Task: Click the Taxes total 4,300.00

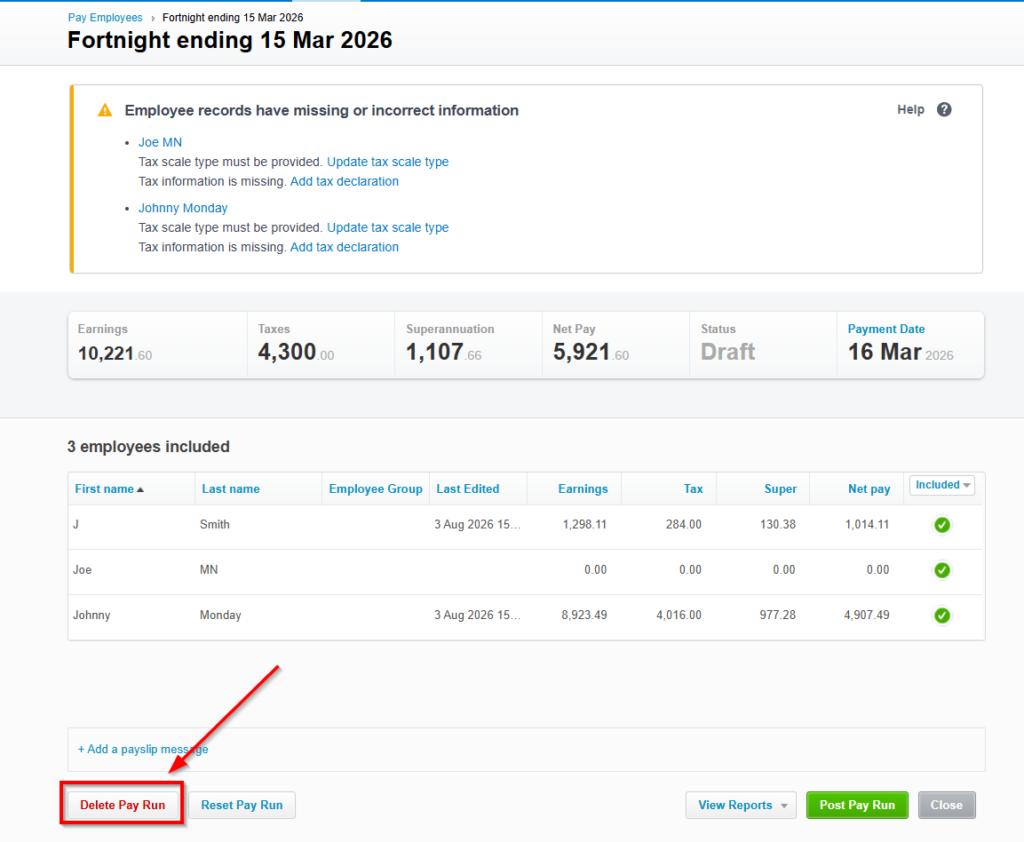Action: [x=296, y=353]
